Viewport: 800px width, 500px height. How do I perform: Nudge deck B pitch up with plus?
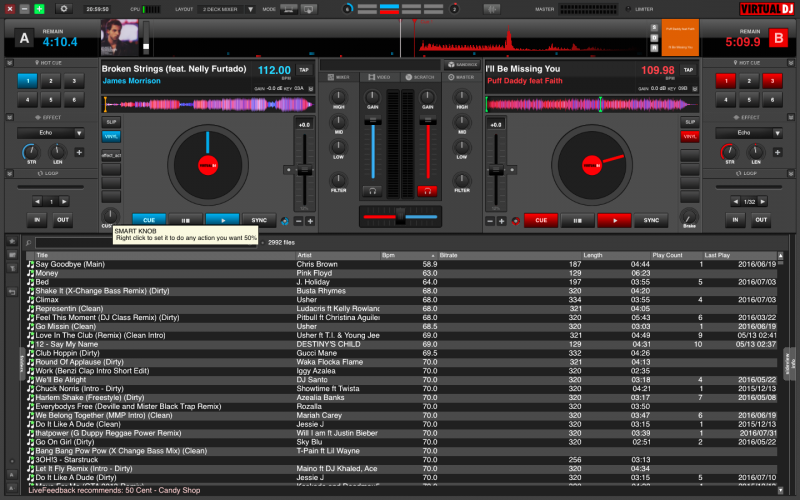coord(502,221)
